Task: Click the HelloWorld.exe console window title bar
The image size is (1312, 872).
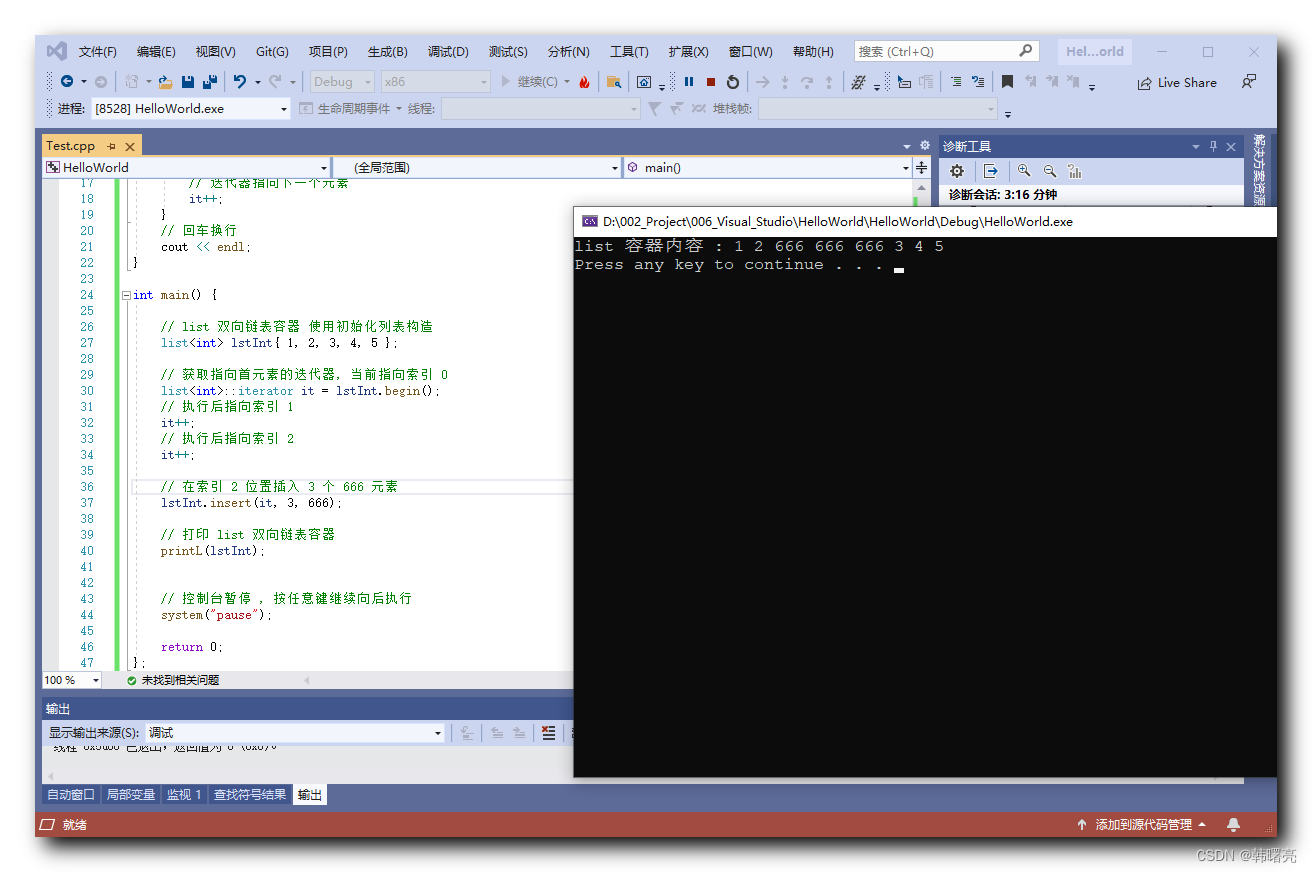Action: click(x=925, y=222)
